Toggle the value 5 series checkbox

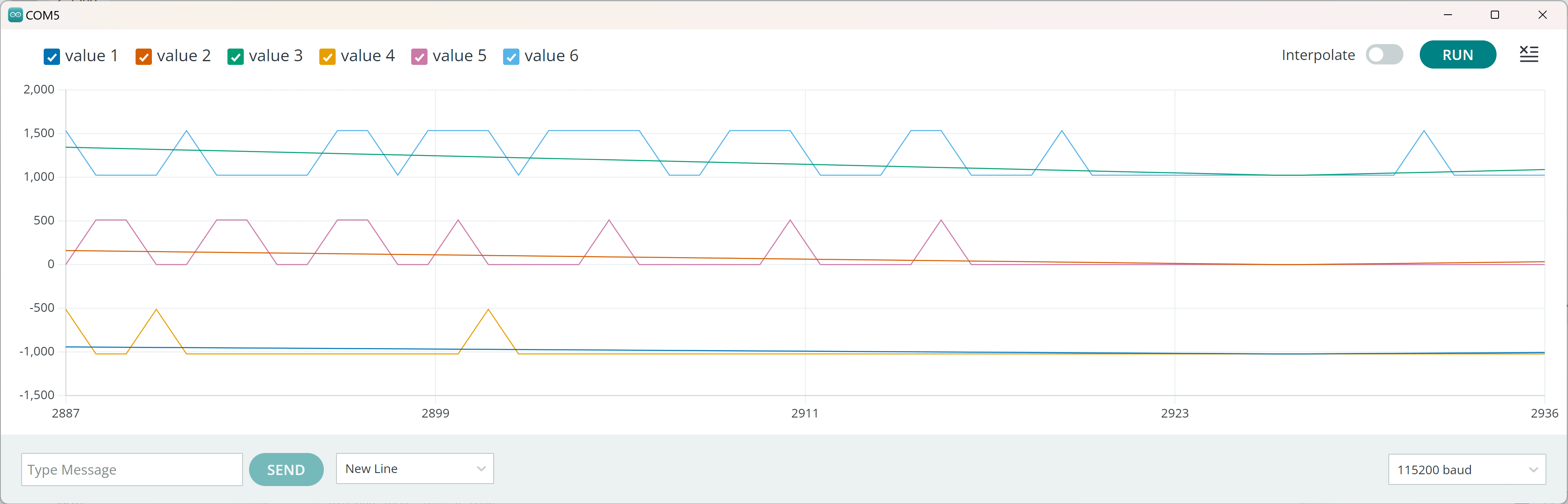coord(419,57)
